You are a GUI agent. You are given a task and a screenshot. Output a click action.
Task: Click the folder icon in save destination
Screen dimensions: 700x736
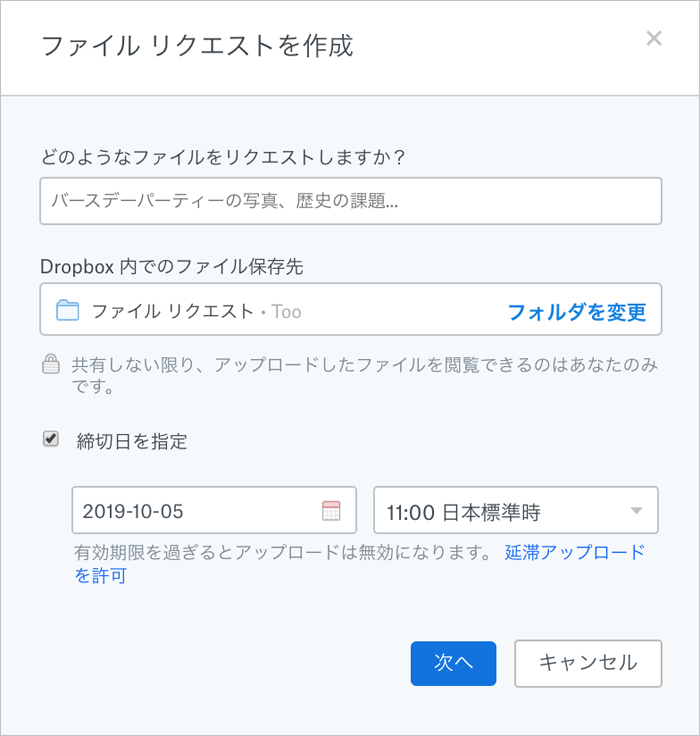pyautogui.click(x=67, y=311)
